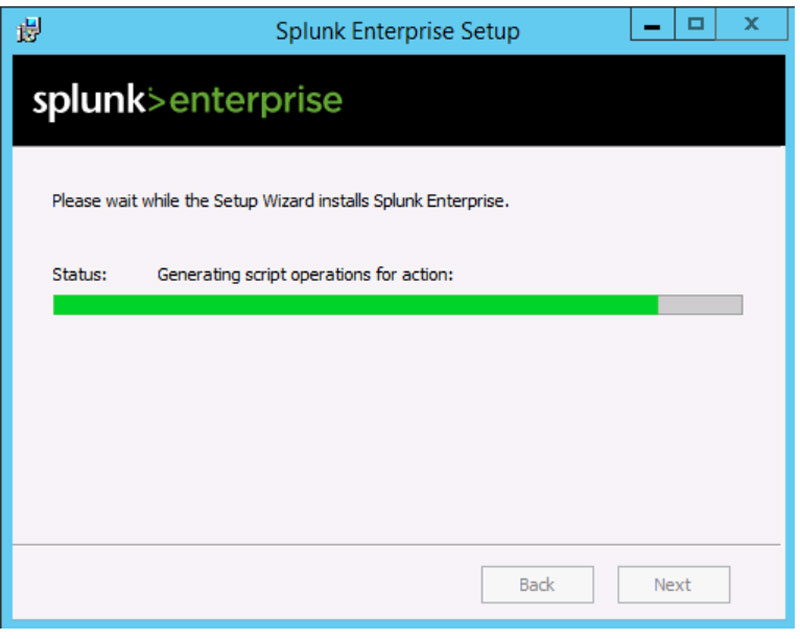
Task: Click the green filled portion of progress bar
Action: click(x=356, y=305)
